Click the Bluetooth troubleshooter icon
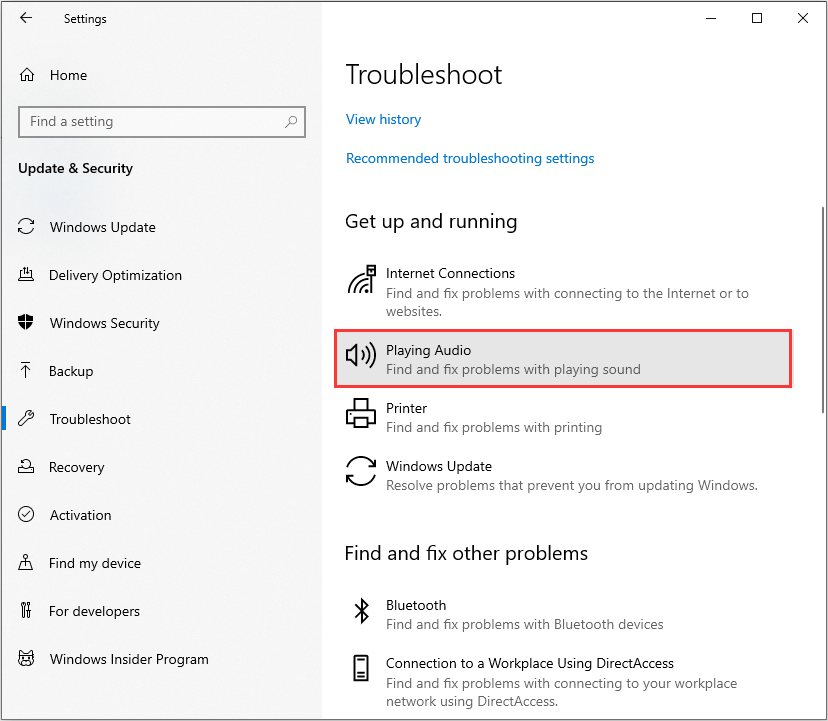The width and height of the screenshot is (828, 721). point(362,611)
